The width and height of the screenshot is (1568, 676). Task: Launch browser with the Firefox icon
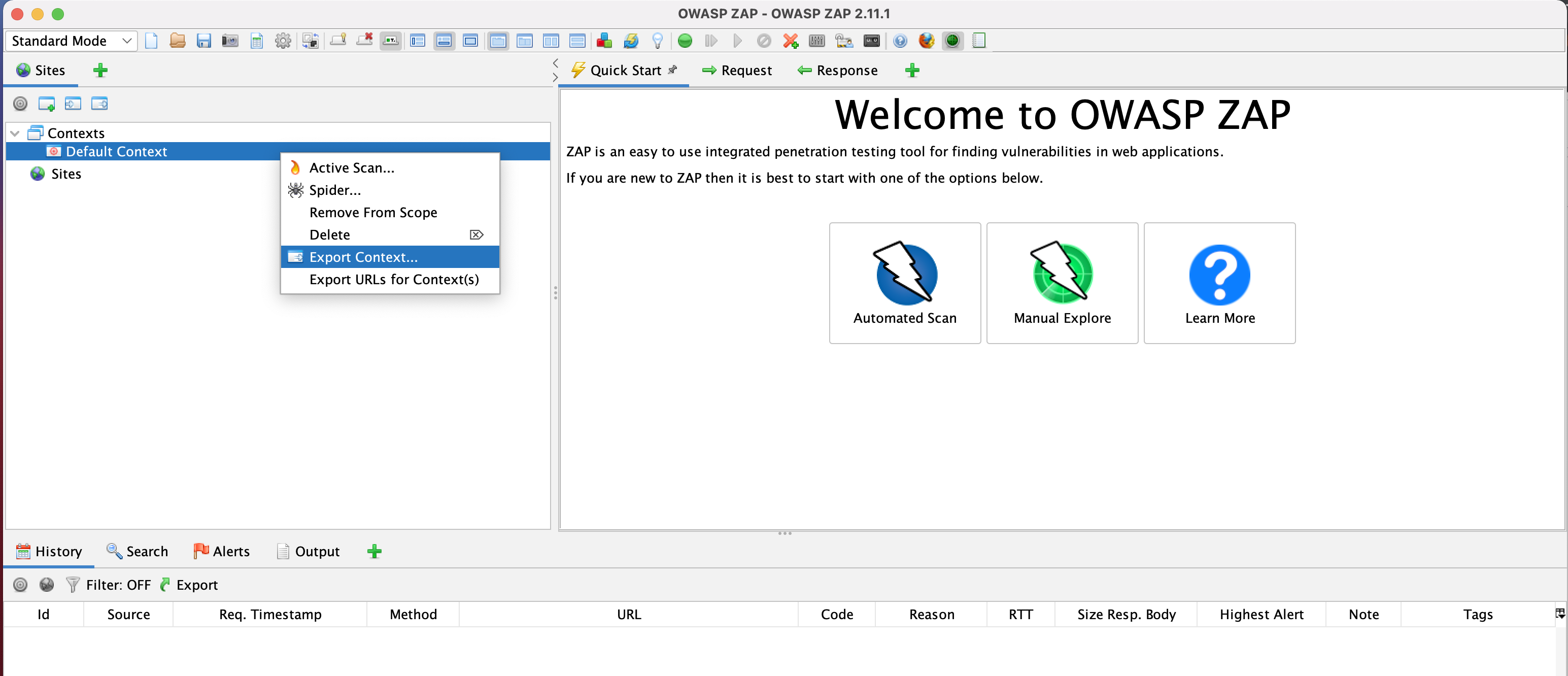[x=927, y=41]
